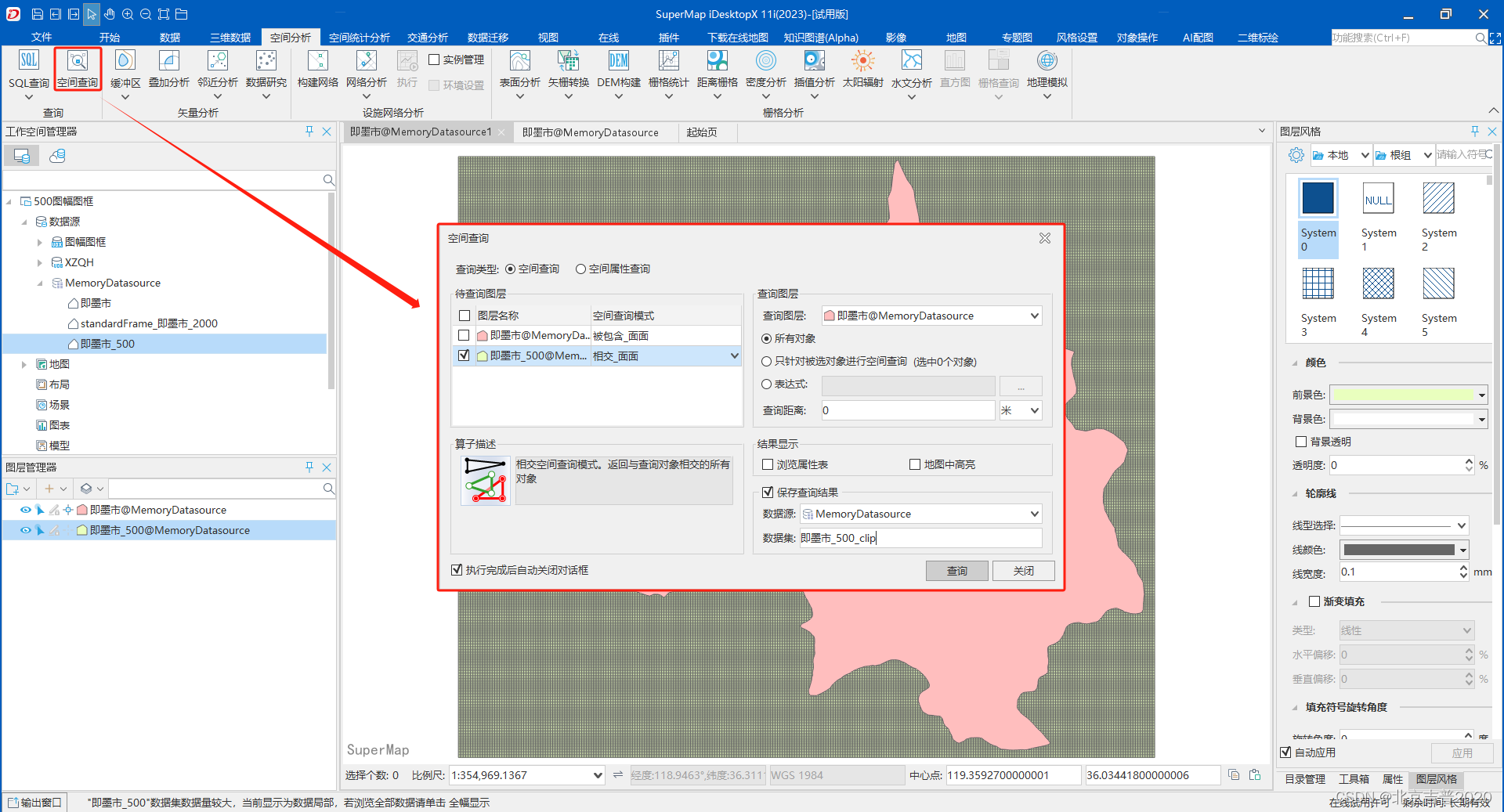Click the 空间查询 ribbon icon
Screen dimensions: 1504x812
(x=78, y=69)
